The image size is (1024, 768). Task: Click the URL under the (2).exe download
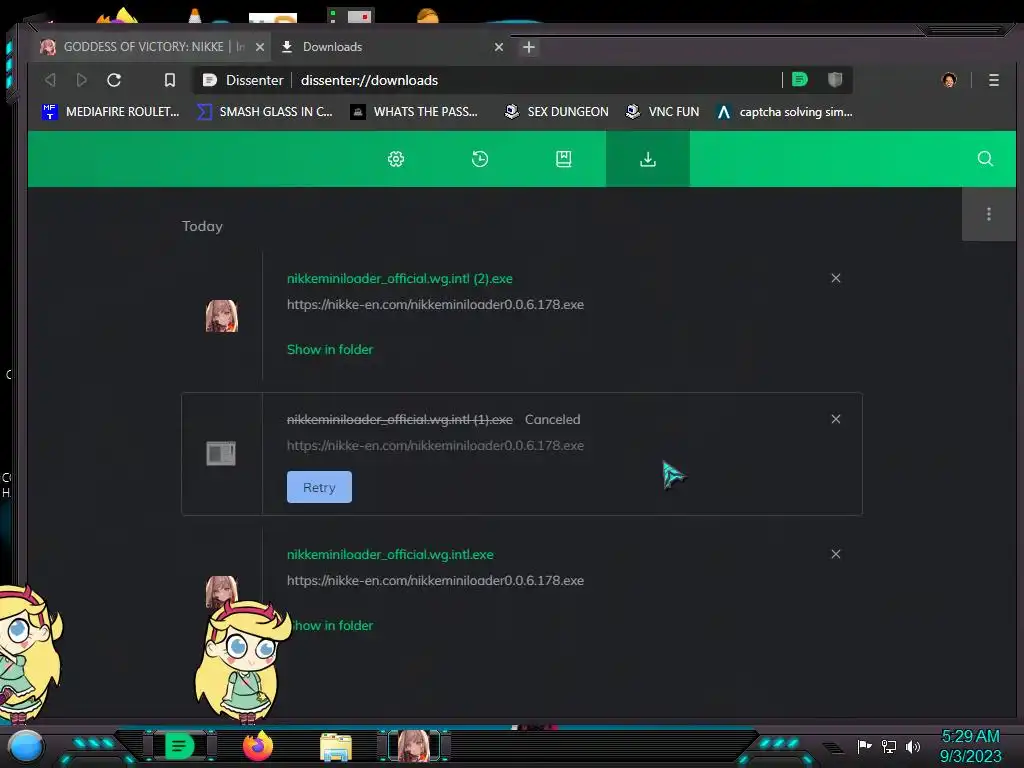click(435, 304)
